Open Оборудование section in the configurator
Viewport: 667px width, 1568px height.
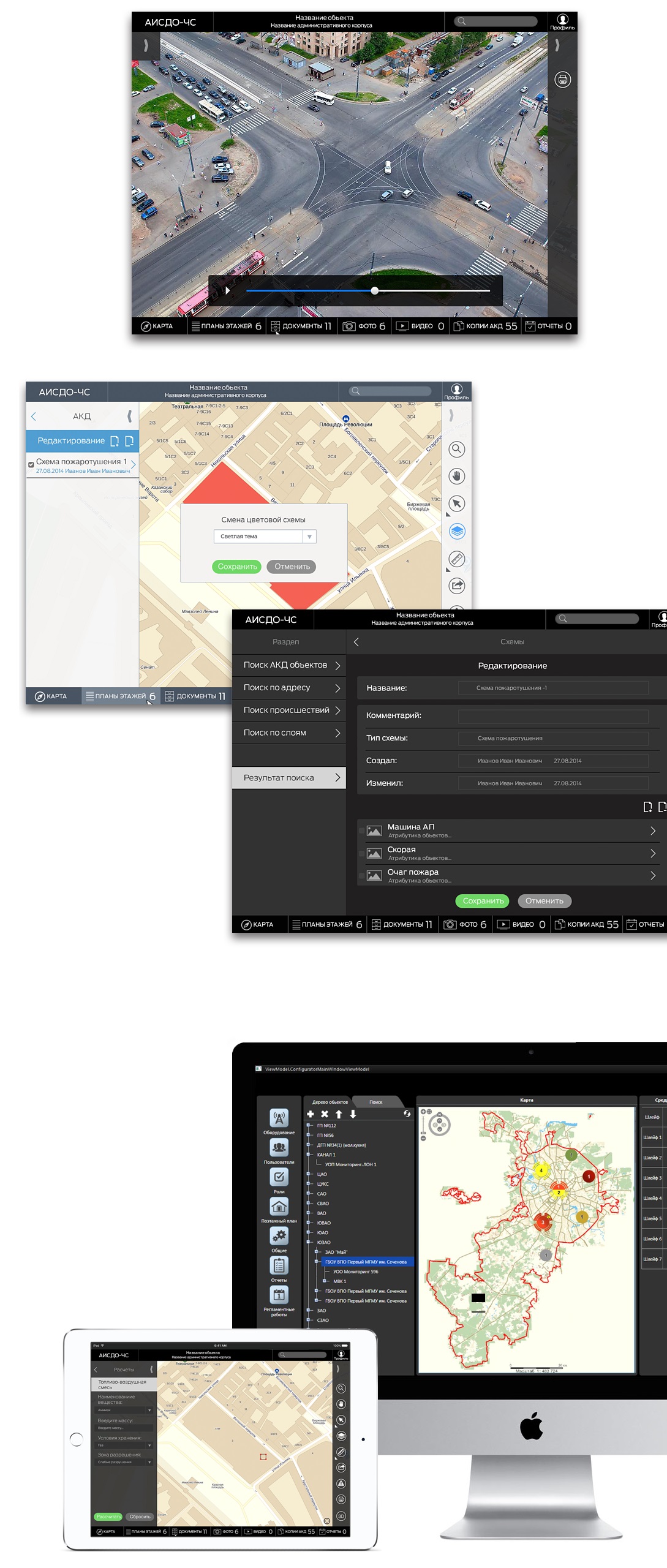tap(279, 1118)
